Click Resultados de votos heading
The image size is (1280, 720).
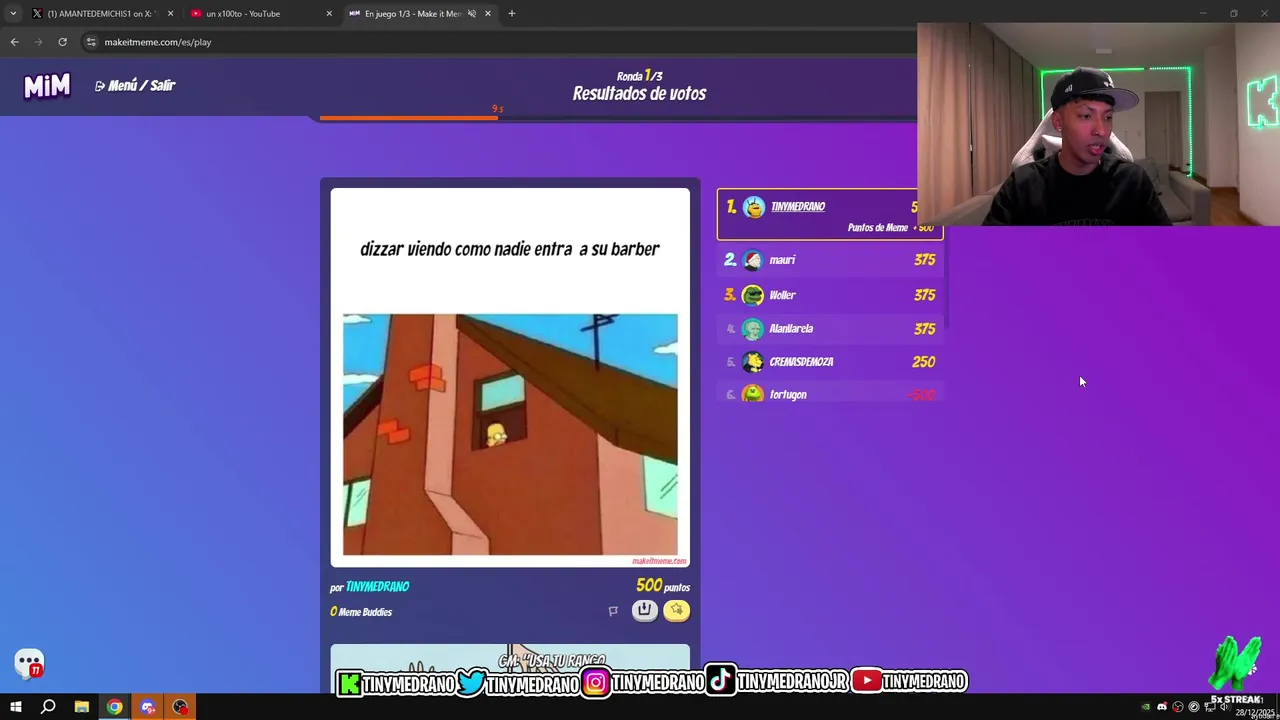click(x=639, y=94)
